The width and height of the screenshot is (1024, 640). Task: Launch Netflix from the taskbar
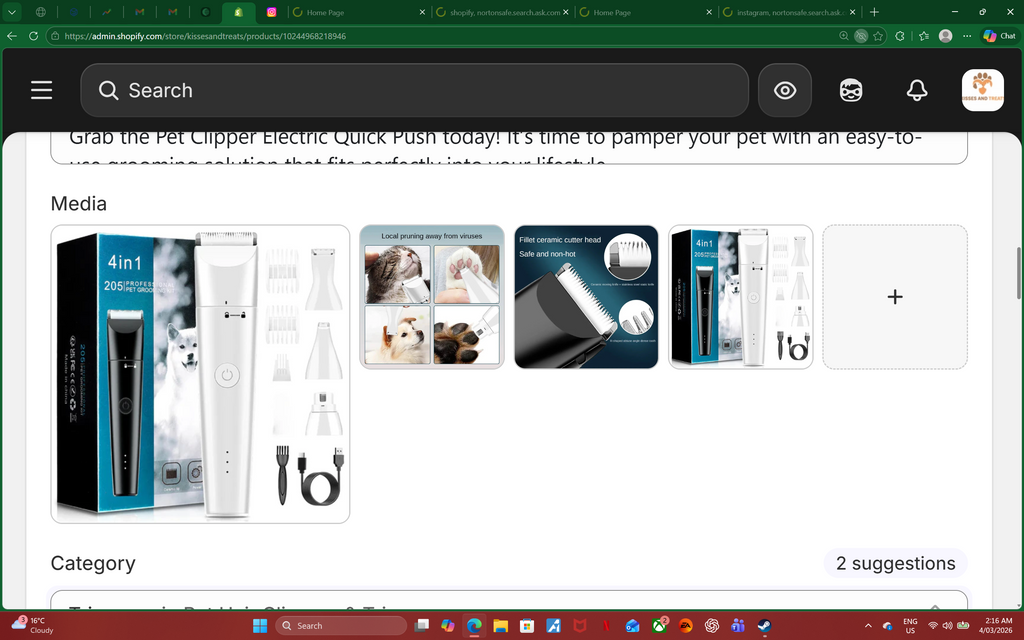606,626
